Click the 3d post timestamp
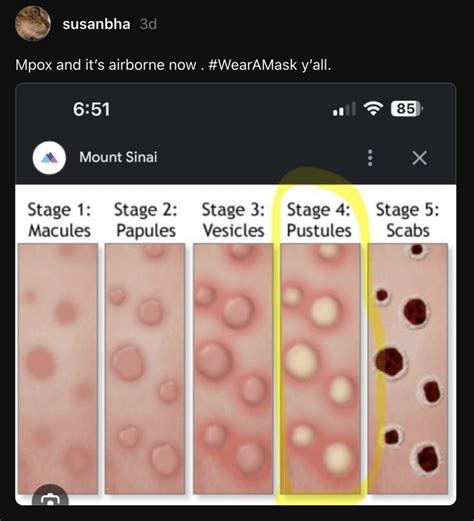Image resolution: width=474 pixels, height=521 pixels. click(x=148, y=24)
